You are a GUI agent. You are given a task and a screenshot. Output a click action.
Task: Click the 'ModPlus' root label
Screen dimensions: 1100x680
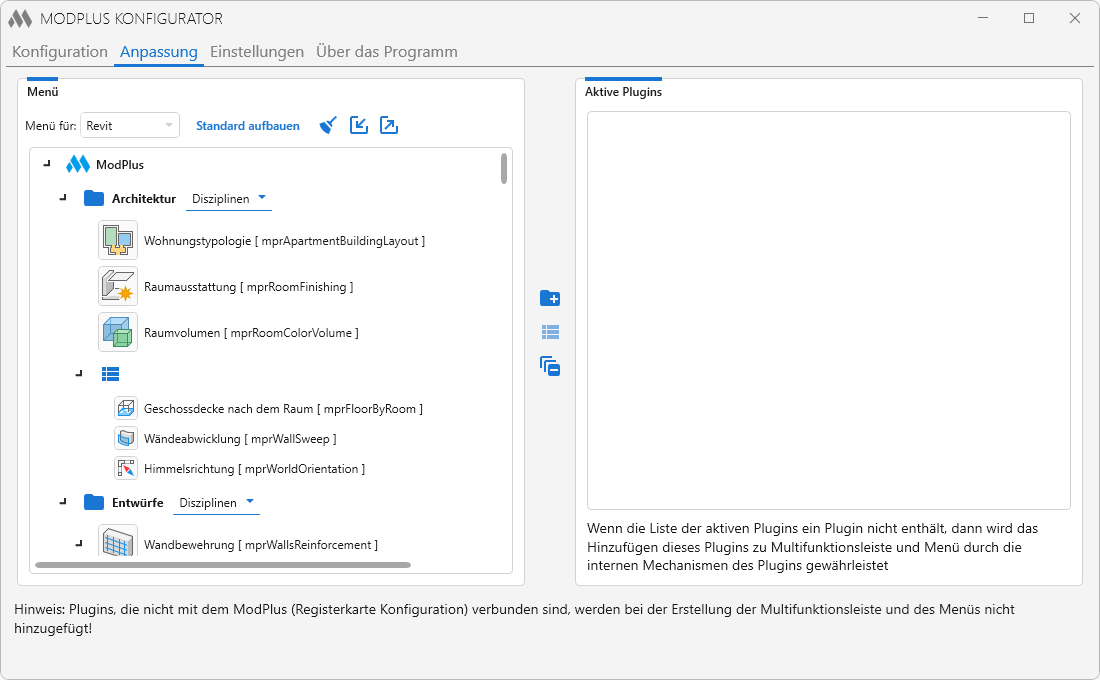(x=120, y=164)
